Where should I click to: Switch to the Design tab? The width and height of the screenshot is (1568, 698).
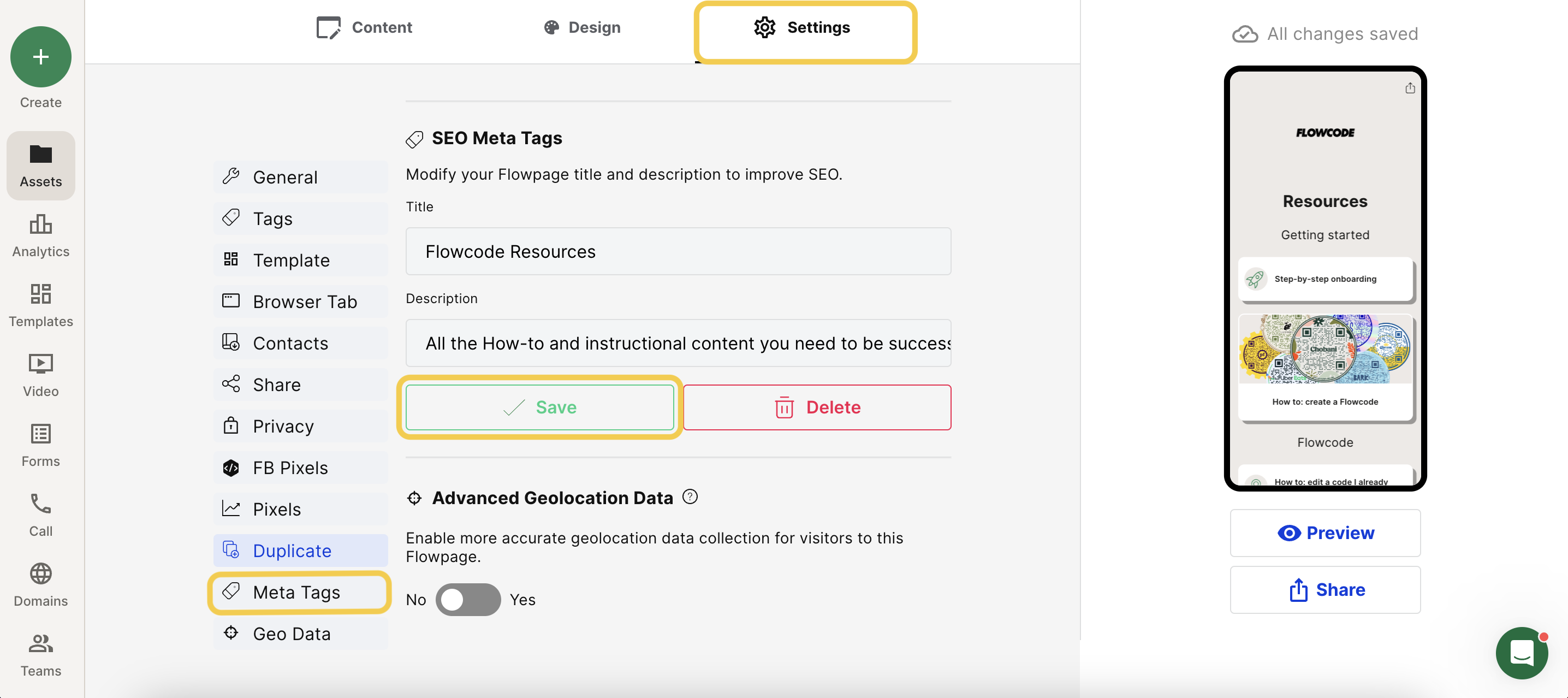[x=582, y=27]
